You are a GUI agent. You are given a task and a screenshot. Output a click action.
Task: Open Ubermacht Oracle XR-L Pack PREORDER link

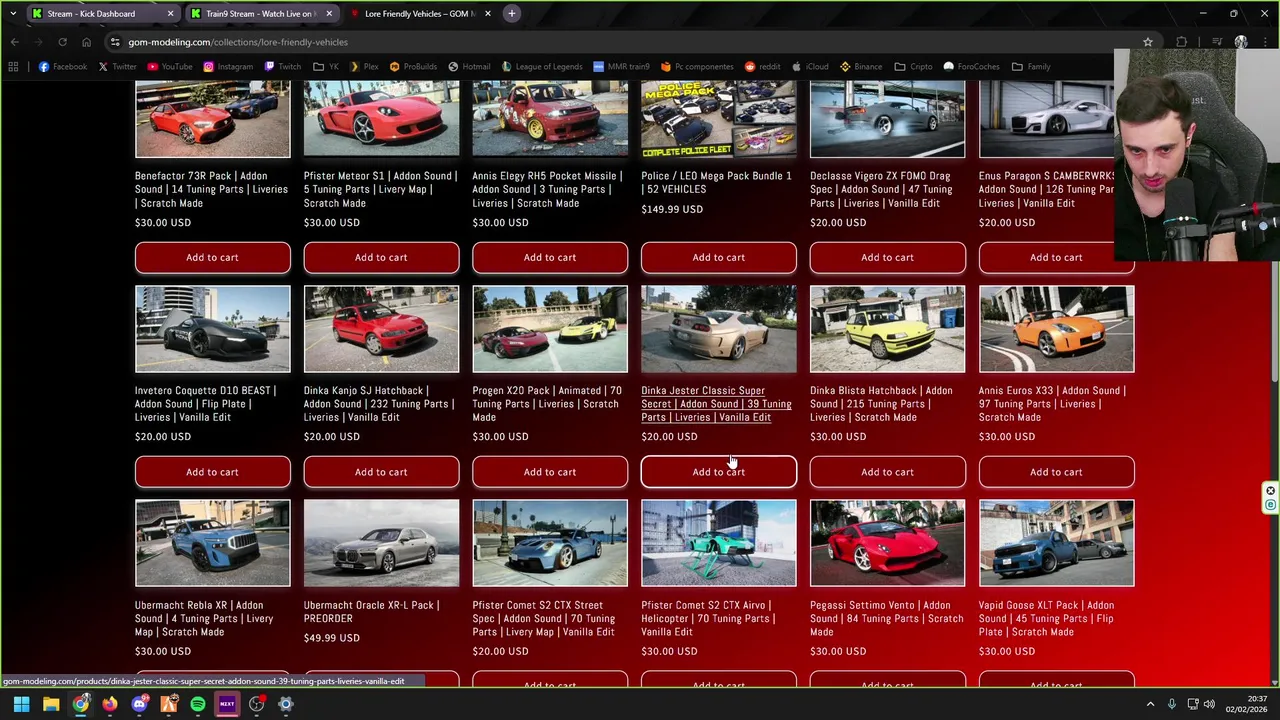(x=371, y=612)
